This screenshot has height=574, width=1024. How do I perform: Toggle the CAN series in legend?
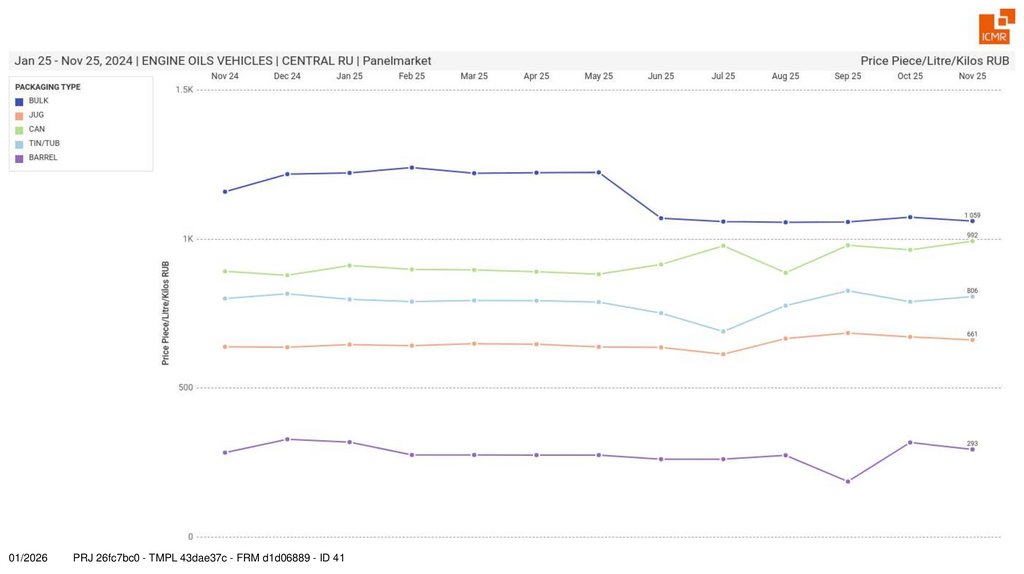36,129
